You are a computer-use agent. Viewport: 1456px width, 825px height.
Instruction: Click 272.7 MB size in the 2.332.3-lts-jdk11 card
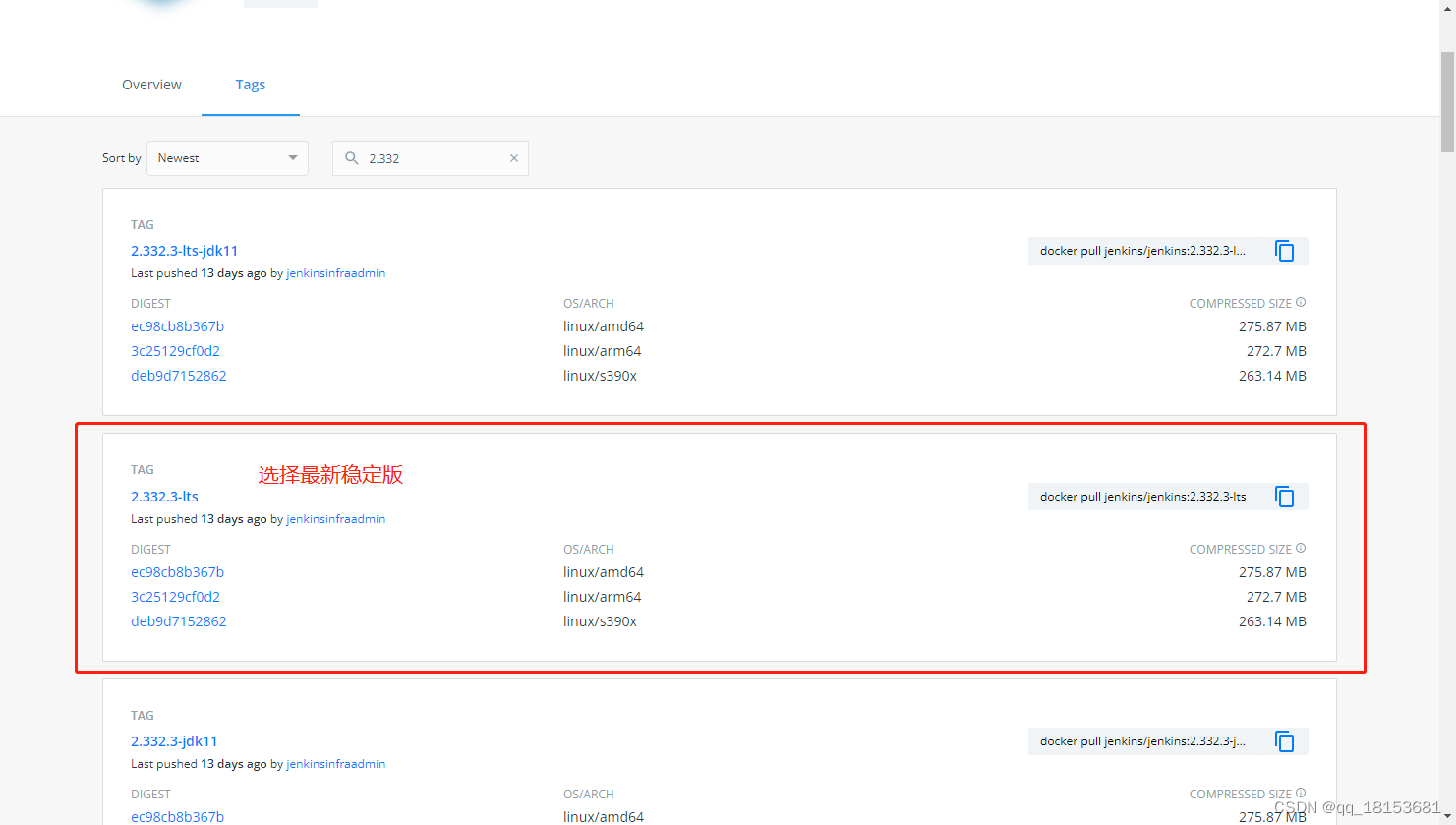click(1276, 351)
